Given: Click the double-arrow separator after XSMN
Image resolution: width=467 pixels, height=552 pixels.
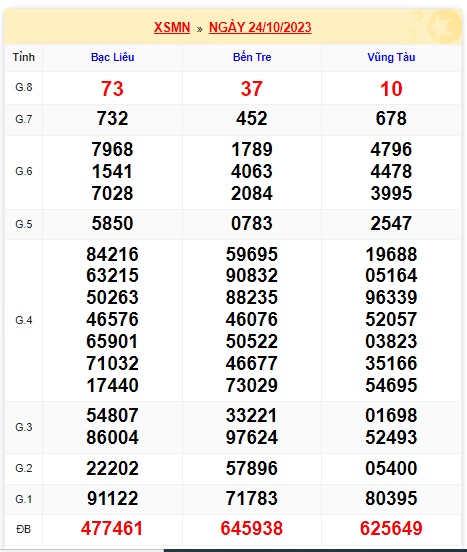Looking at the screenshot, I should (200, 29).
